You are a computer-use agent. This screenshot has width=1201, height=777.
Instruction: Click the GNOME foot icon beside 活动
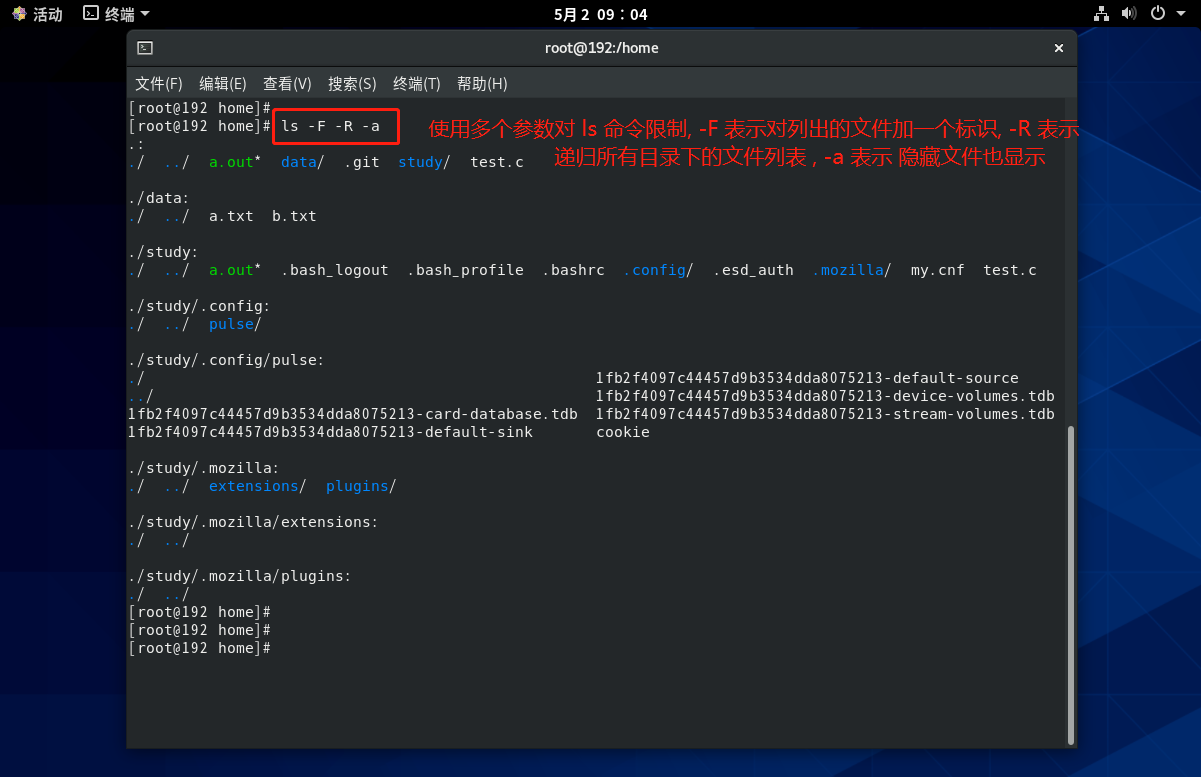[x=17, y=14]
